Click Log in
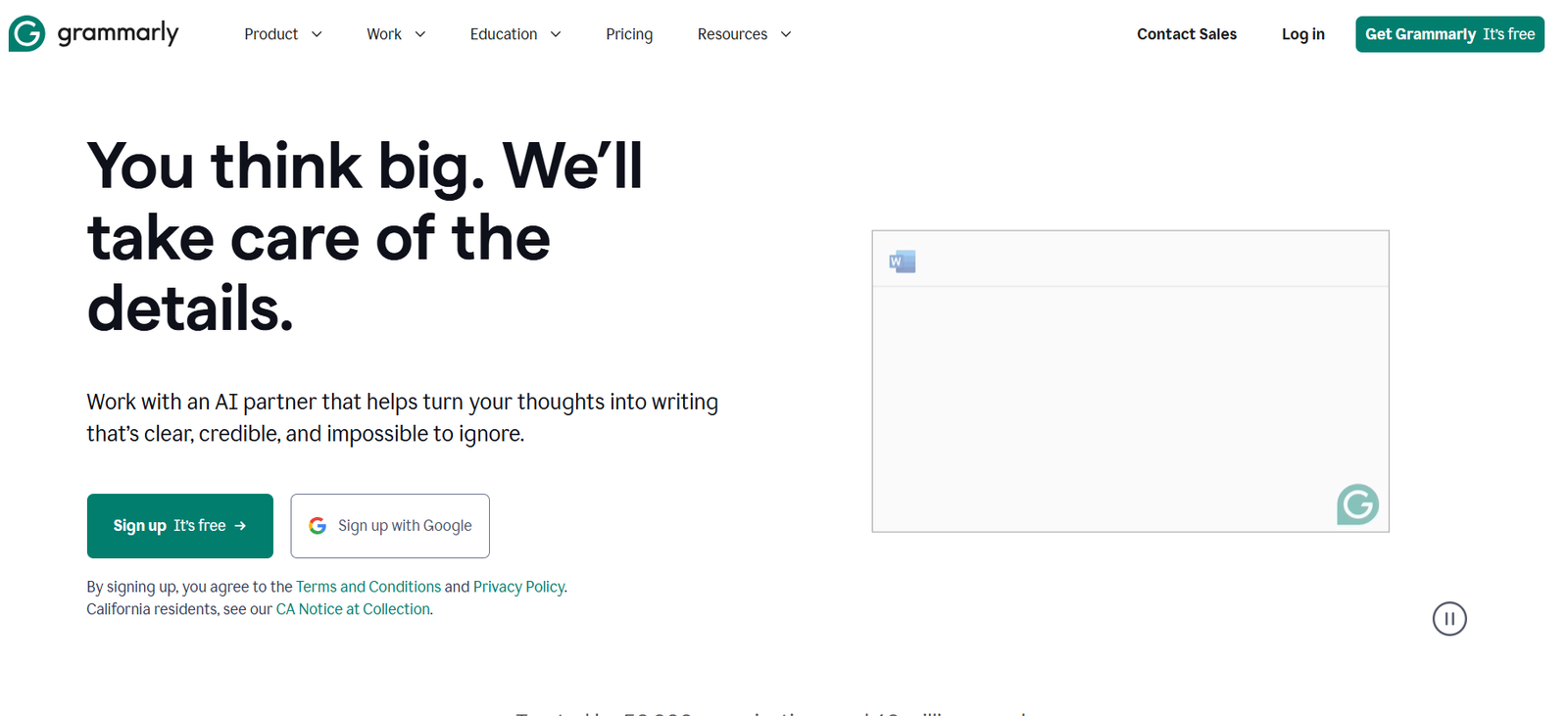The width and height of the screenshot is (1568, 716). (x=1302, y=34)
